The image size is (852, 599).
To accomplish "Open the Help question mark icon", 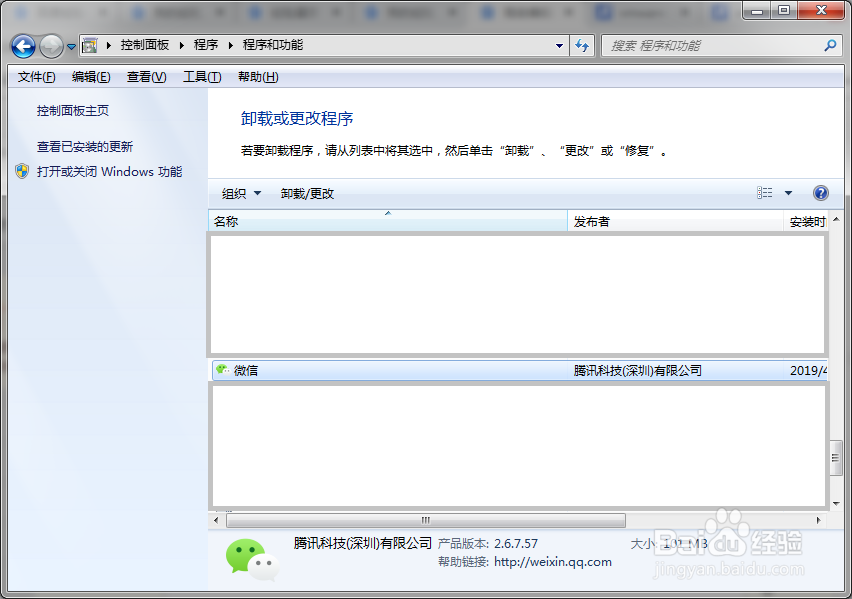I will point(820,192).
